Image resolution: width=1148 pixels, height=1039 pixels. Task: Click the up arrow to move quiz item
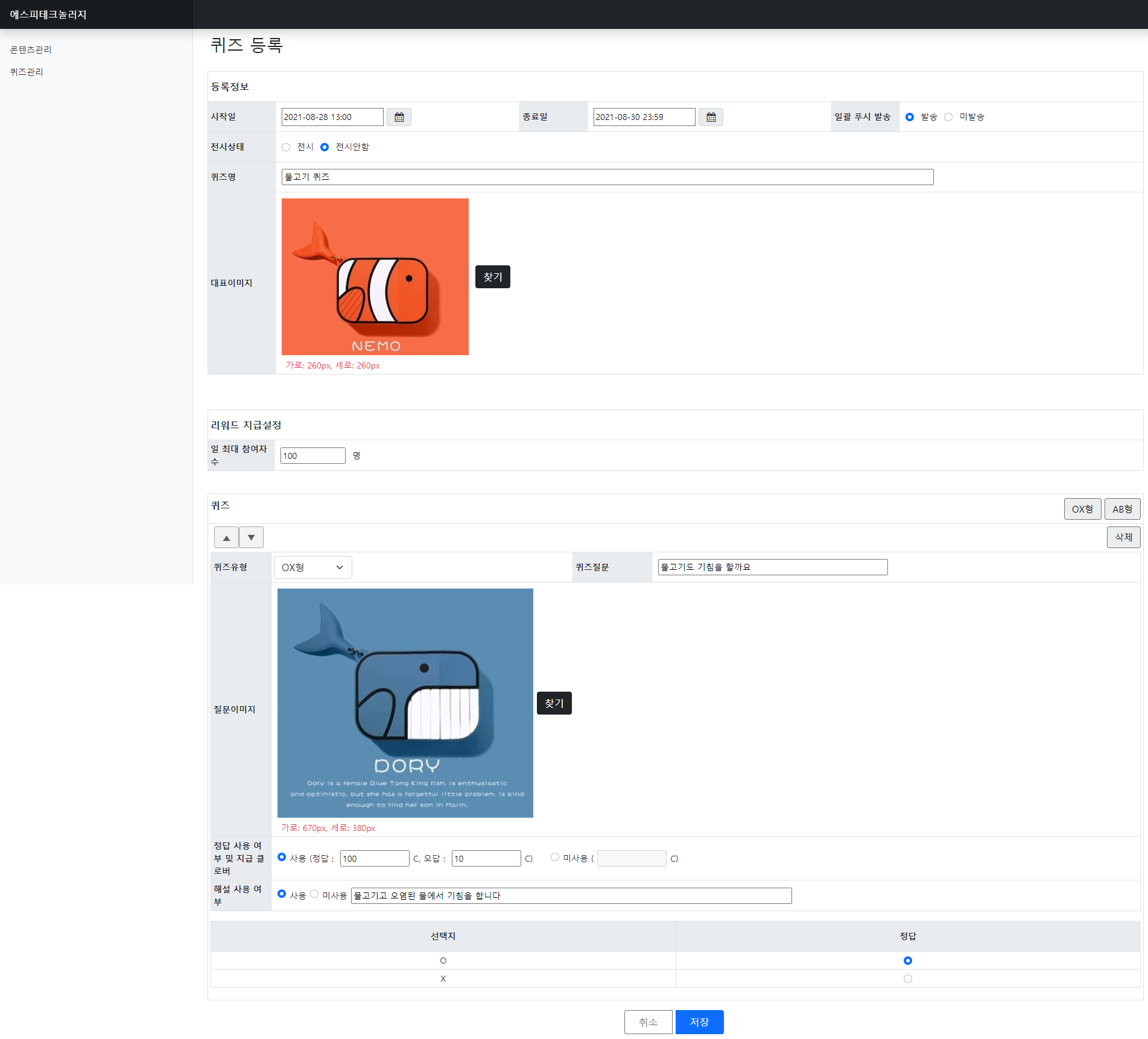pos(226,537)
